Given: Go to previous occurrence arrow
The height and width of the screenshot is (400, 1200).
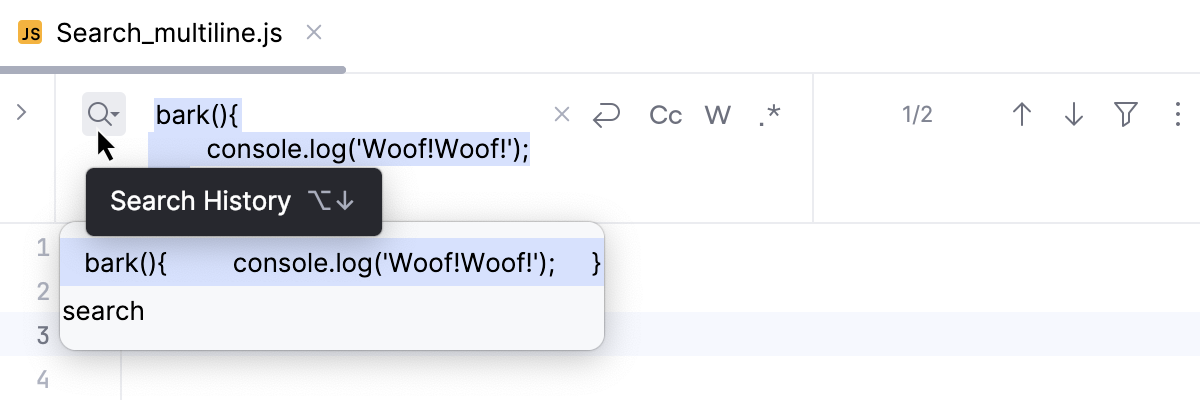Looking at the screenshot, I should [1021, 115].
